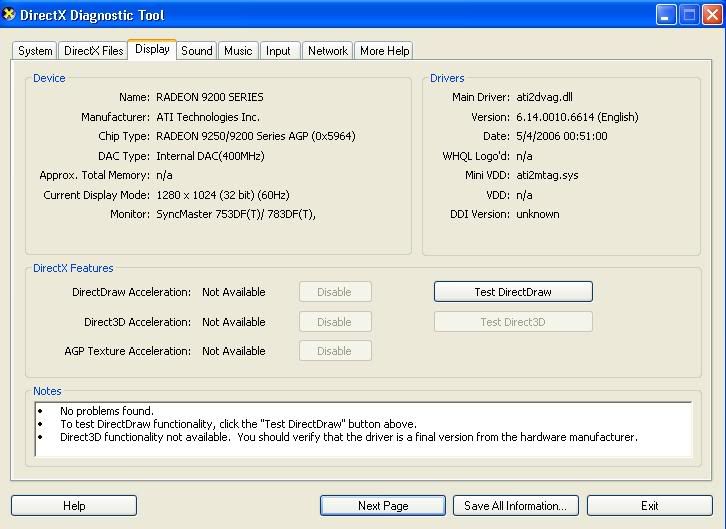
Task: Switch to the System tab
Action: pyautogui.click(x=35, y=50)
